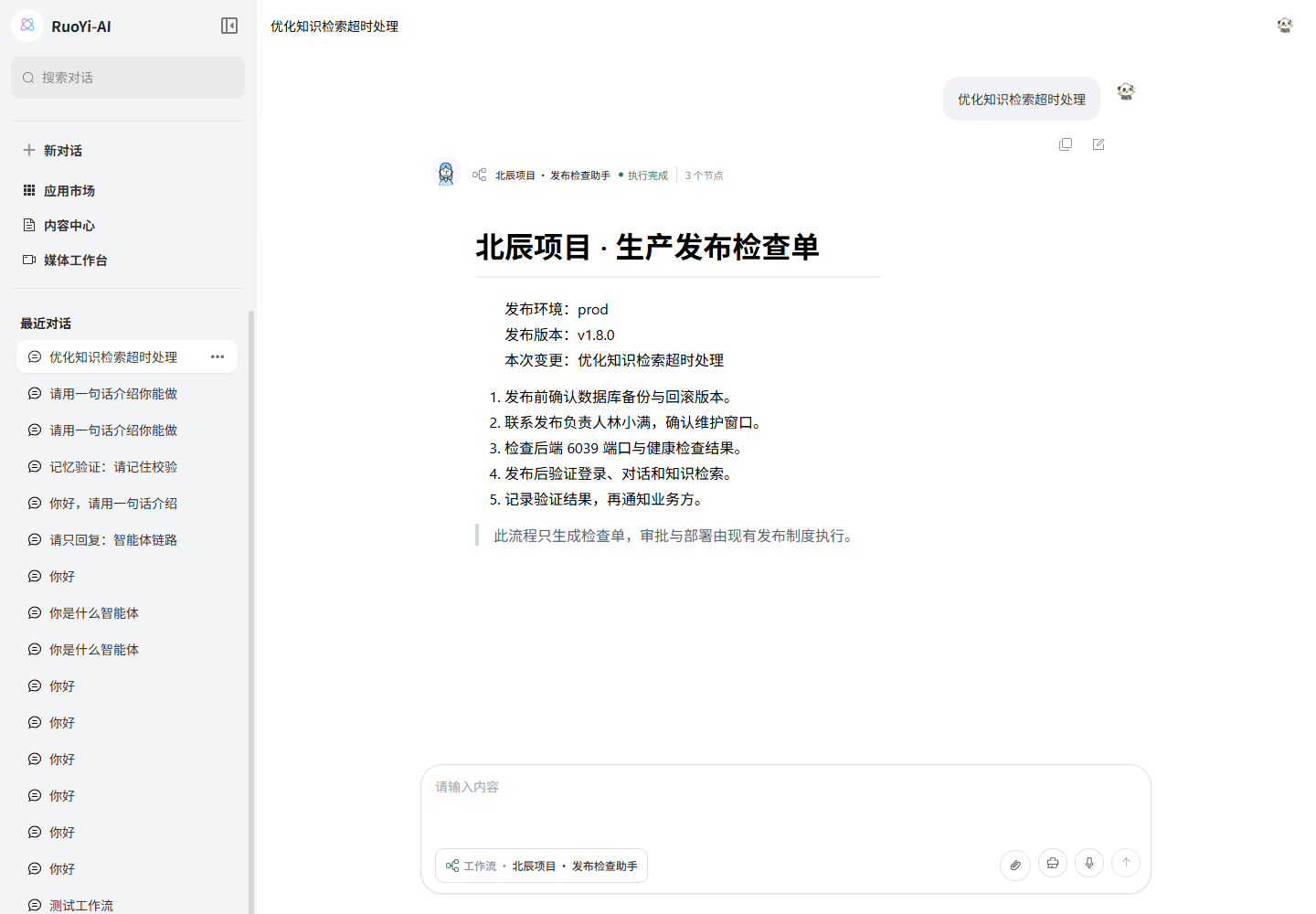Open the 工作流 · 北辰项目 · 发布检查助手 selector chip
The width and height of the screenshot is (1316, 914).
(541, 866)
